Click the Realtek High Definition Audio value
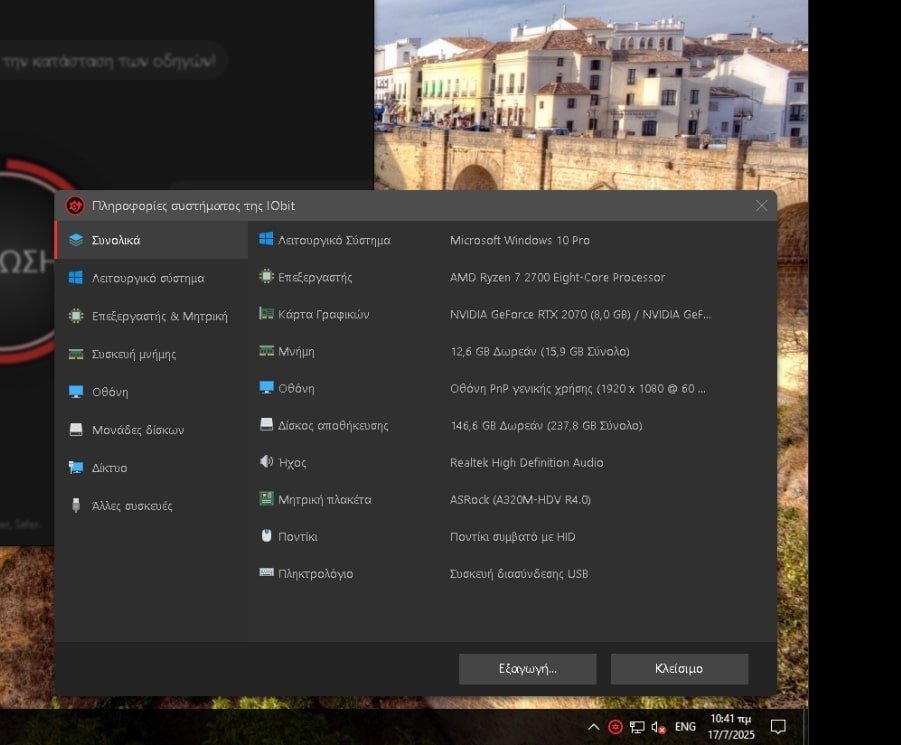 point(526,462)
